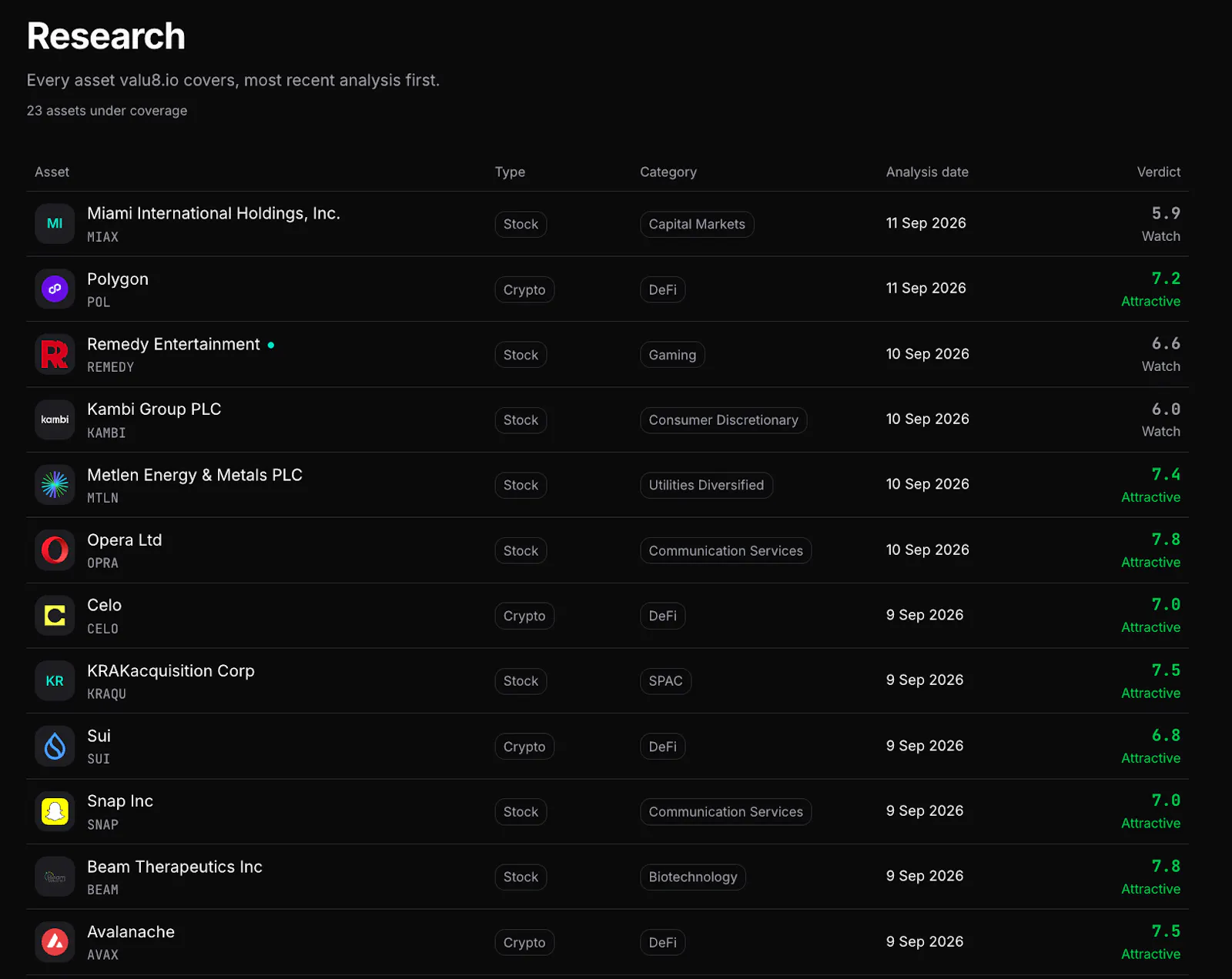The width and height of the screenshot is (1232, 979).
Task: Click the Gaming category tag
Action: (x=672, y=355)
